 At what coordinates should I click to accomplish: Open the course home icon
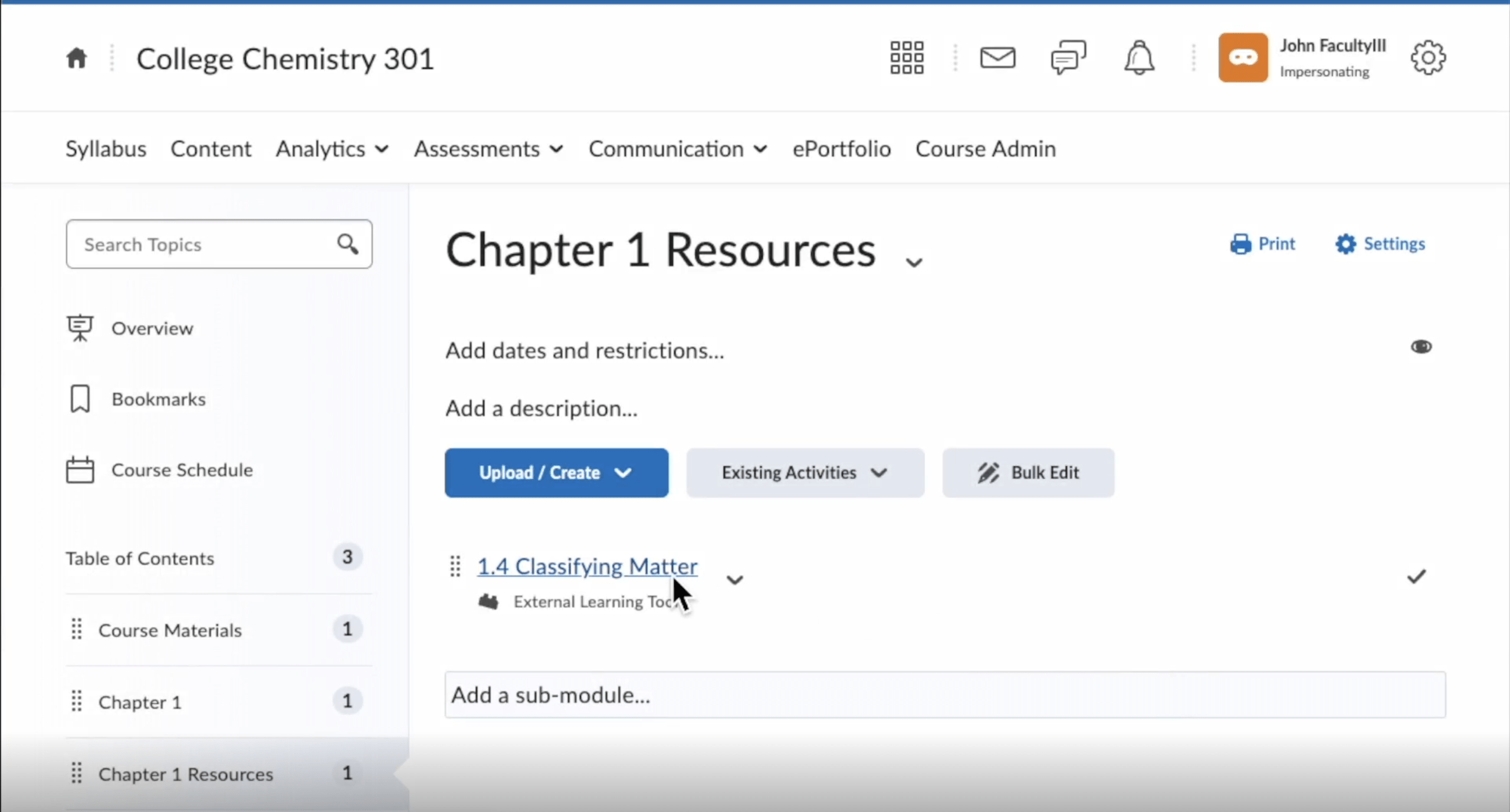tap(76, 57)
